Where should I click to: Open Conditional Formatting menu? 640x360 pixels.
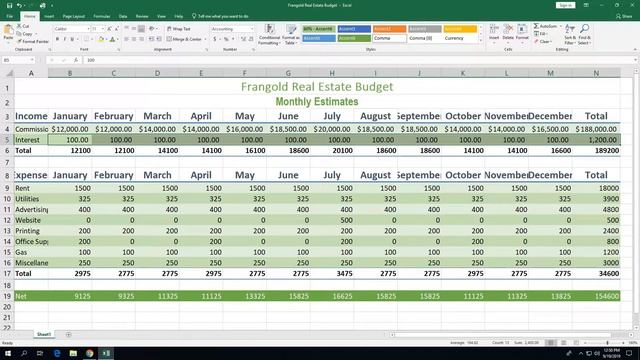[x=269, y=34]
